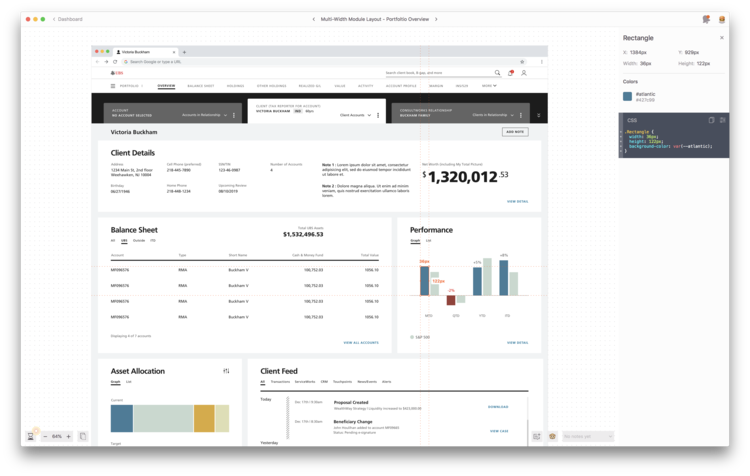Screen dimensions: 750x476
Task: Select the #atlantic color swatch
Action: pyautogui.click(x=628, y=96)
